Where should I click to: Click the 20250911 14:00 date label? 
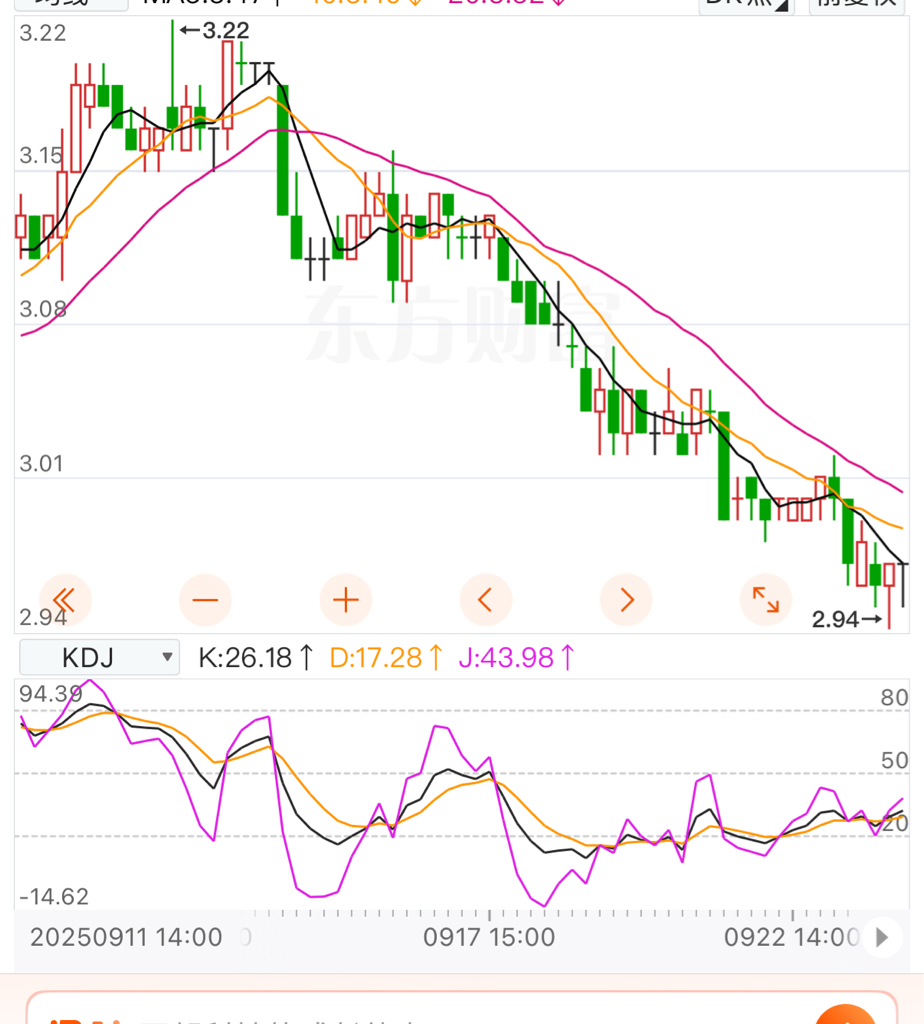tap(126, 937)
